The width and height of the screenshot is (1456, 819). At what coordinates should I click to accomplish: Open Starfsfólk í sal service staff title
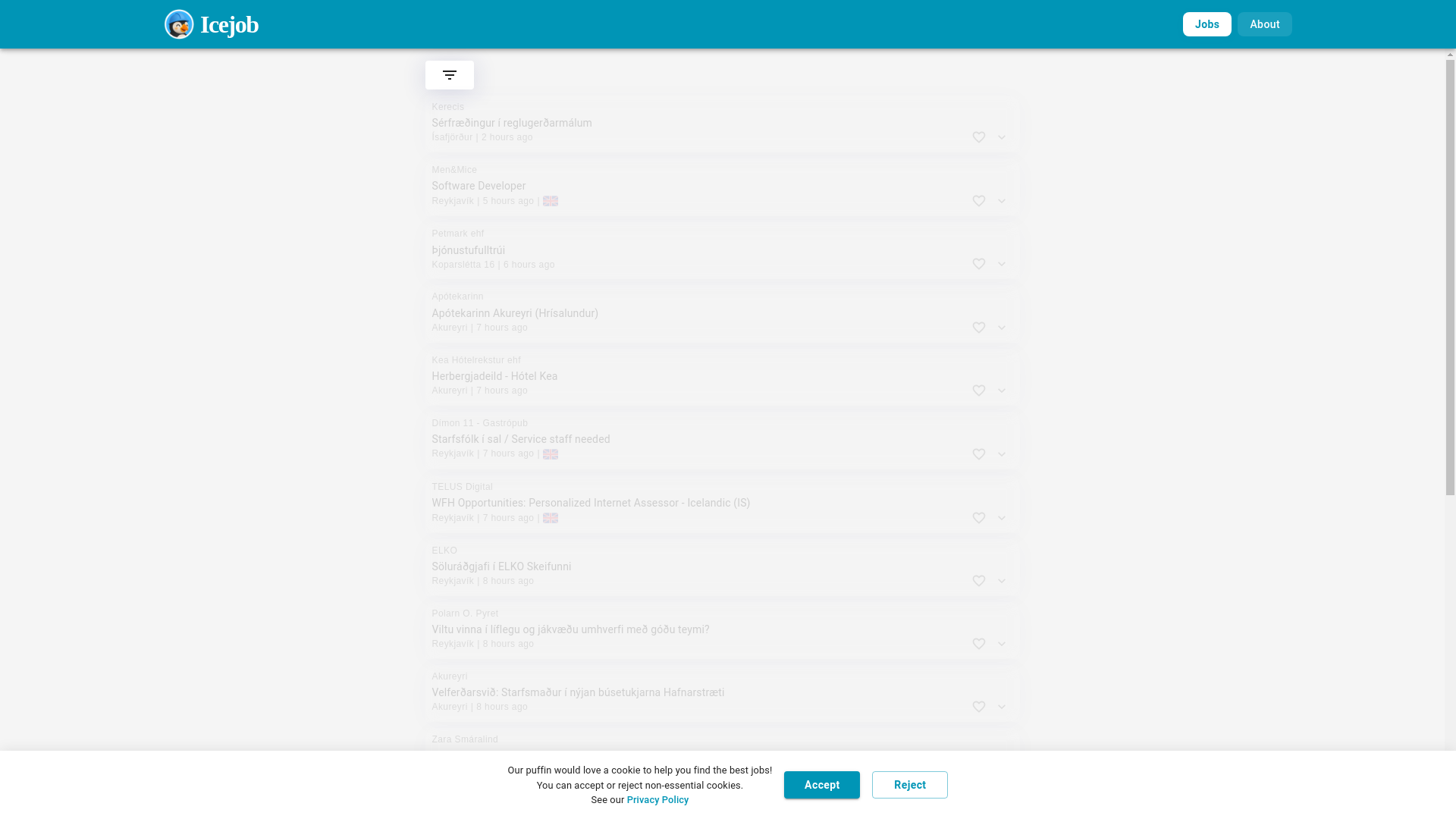(521, 439)
